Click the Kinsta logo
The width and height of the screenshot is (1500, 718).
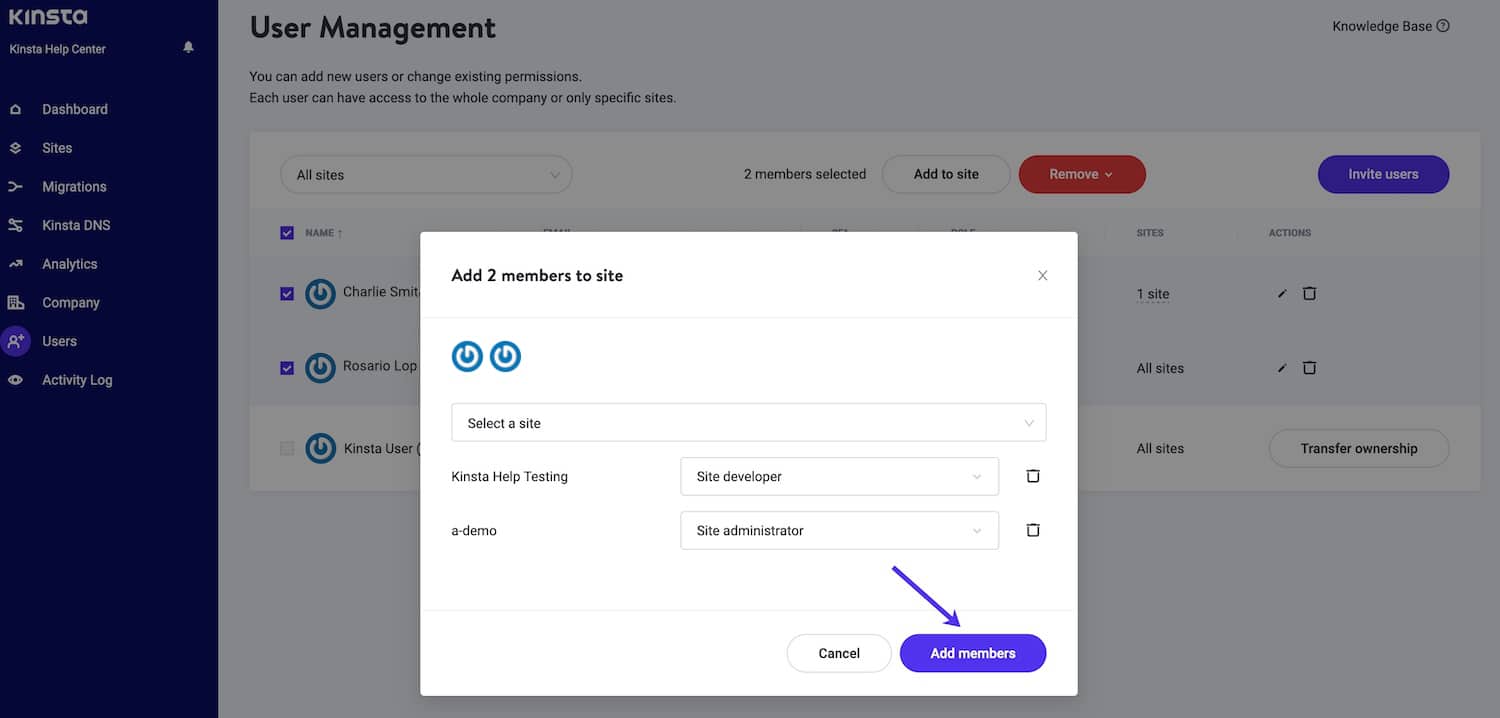(48, 17)
